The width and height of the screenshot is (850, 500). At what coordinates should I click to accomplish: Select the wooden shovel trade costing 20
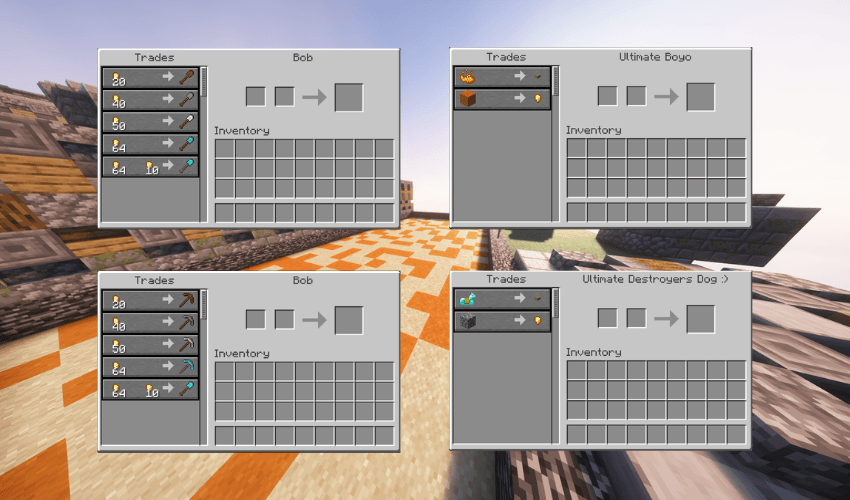point(151,78)
